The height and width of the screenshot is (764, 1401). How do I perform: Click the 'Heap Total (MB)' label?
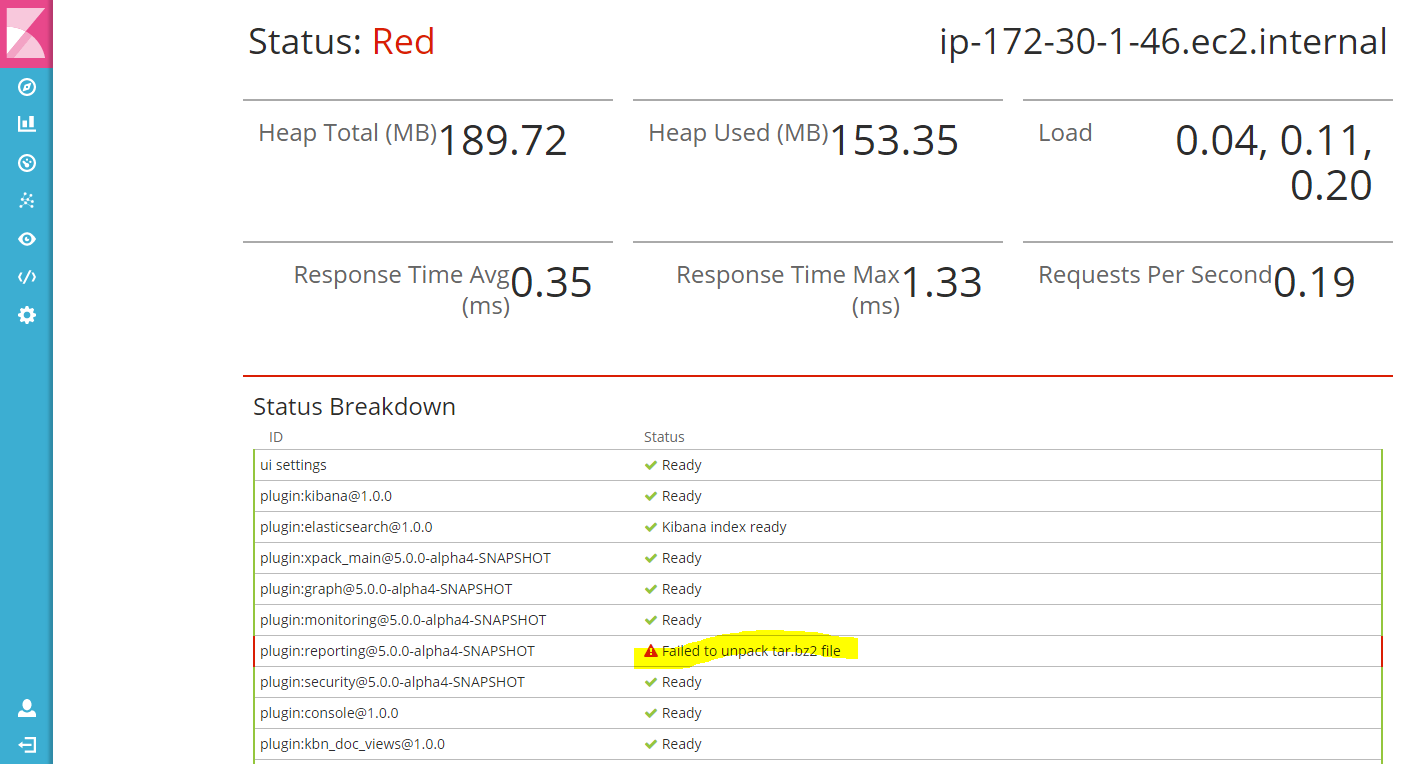[348, 133]
